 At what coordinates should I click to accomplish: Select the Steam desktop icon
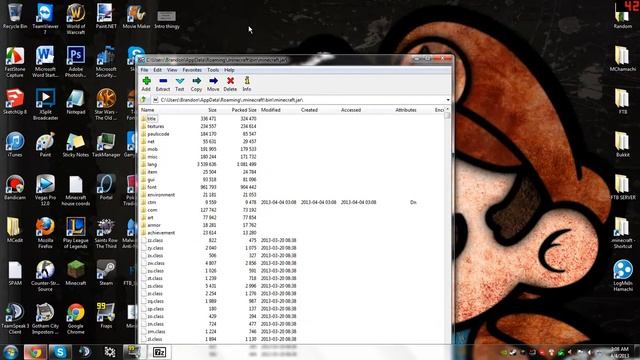106,273
